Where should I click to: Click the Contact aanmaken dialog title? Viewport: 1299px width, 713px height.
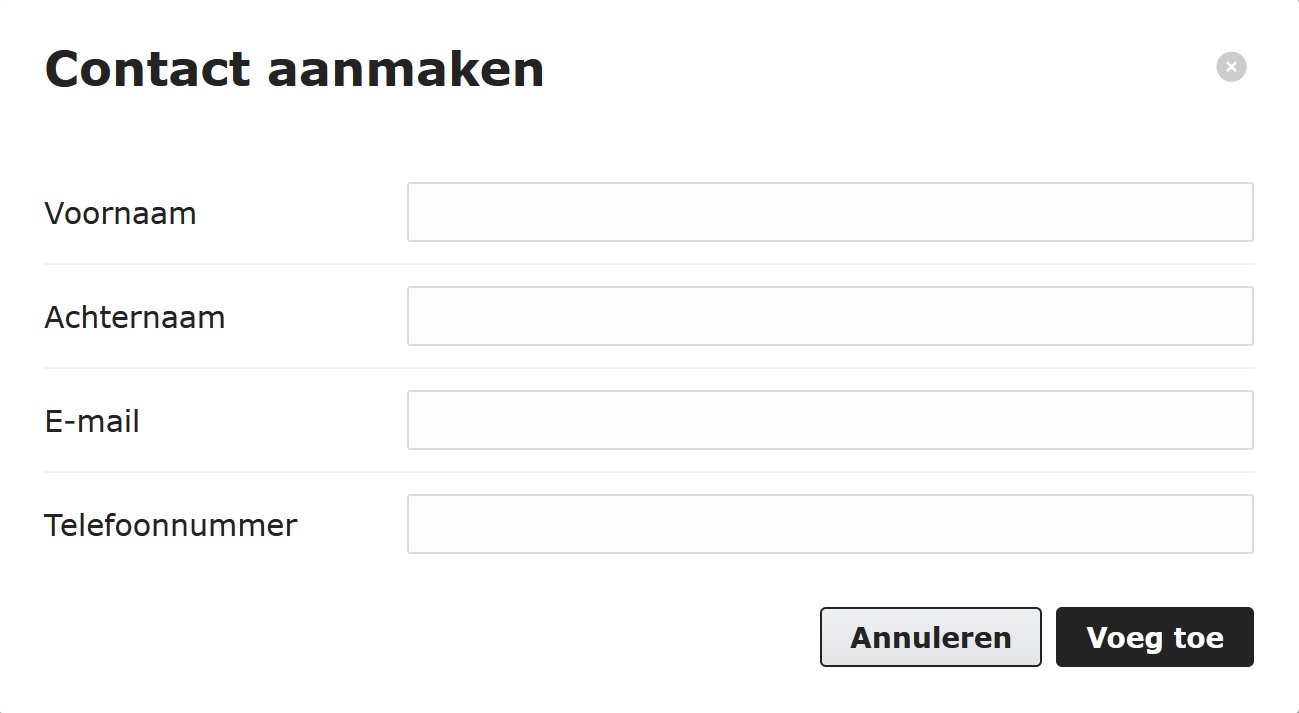point(294,68)
